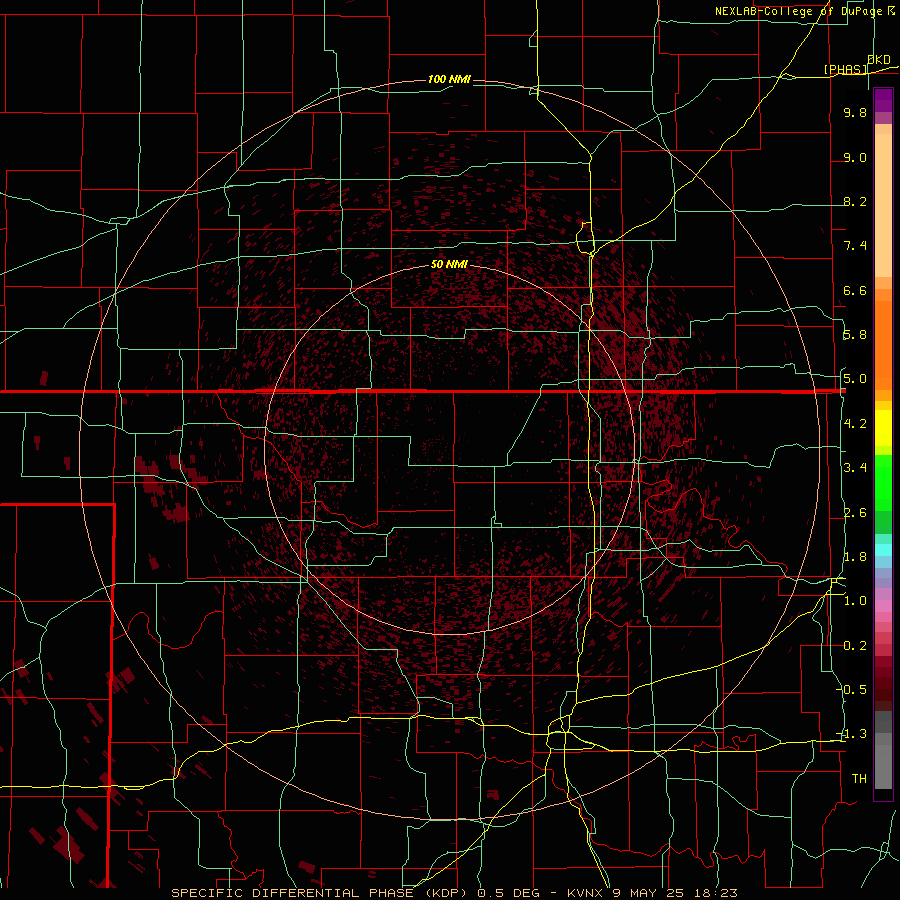Click the KVNX 9 MAY 25 18:23 timestamp

click(652, 893)
